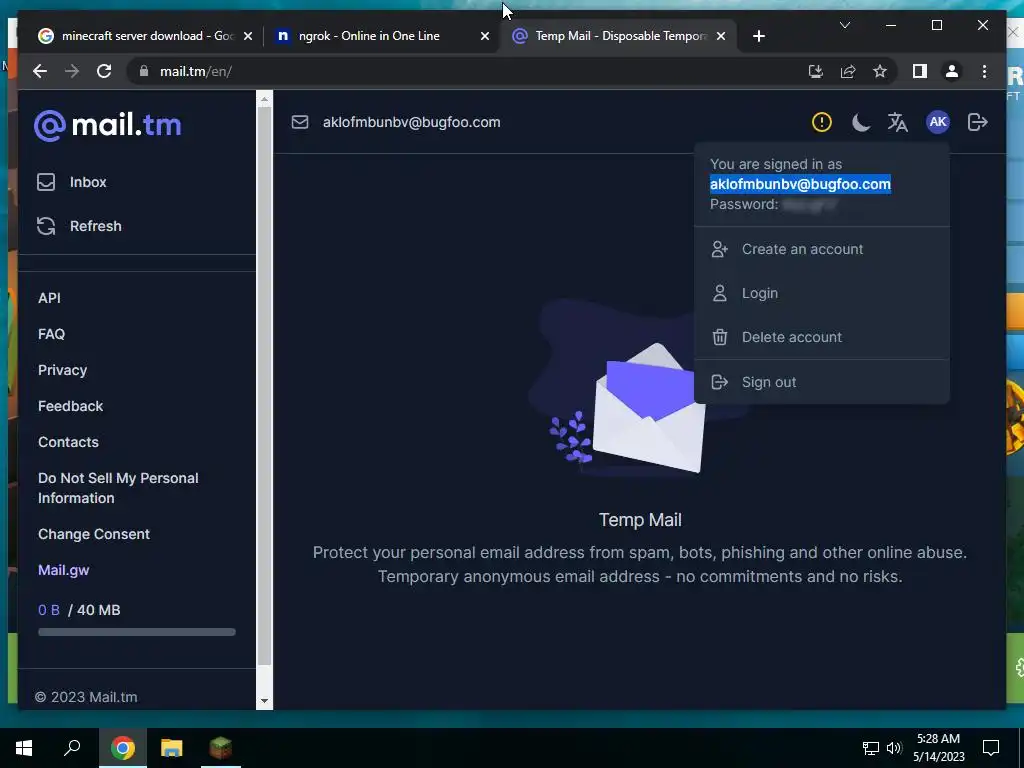Open the language translate menu
Image resolution: width=1024 pixels, height=768 pixels.
pyautogui.click(x=898, y=122)
